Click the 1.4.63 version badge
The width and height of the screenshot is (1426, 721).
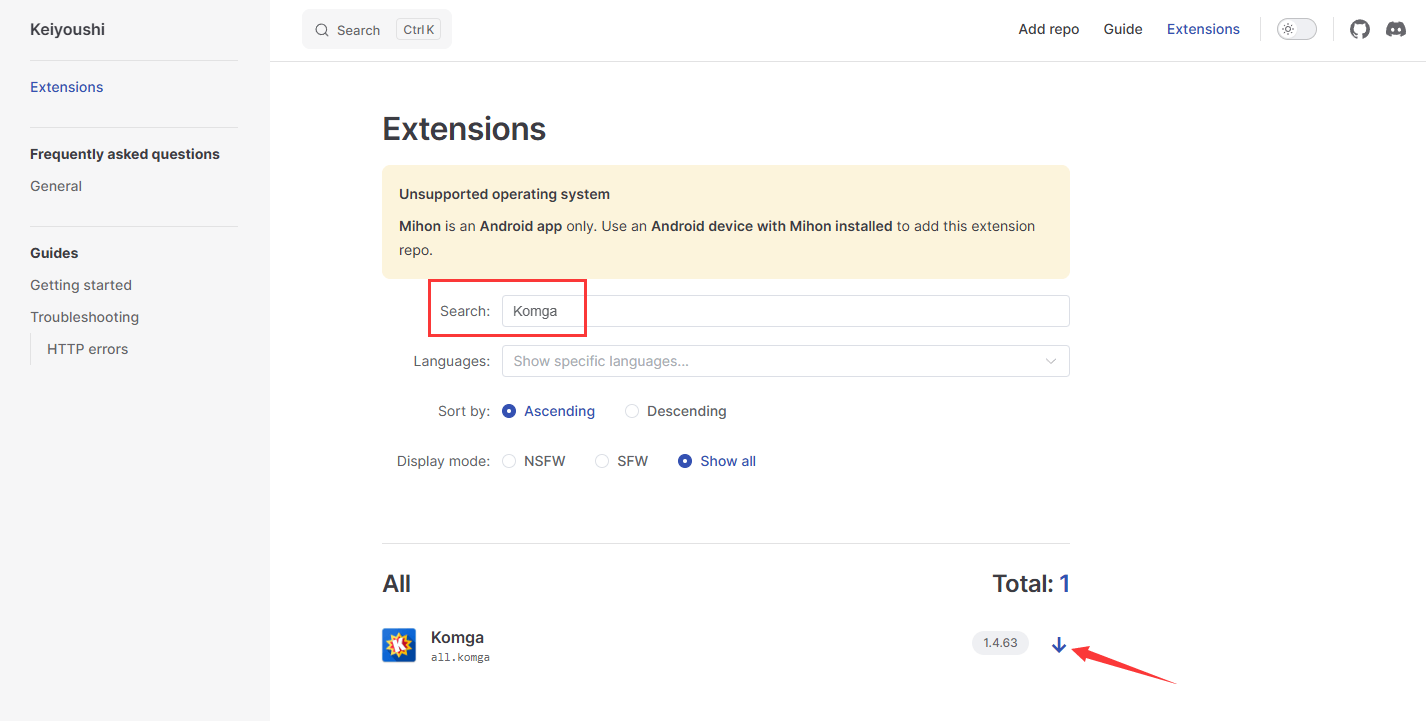[x=999, y=643]
